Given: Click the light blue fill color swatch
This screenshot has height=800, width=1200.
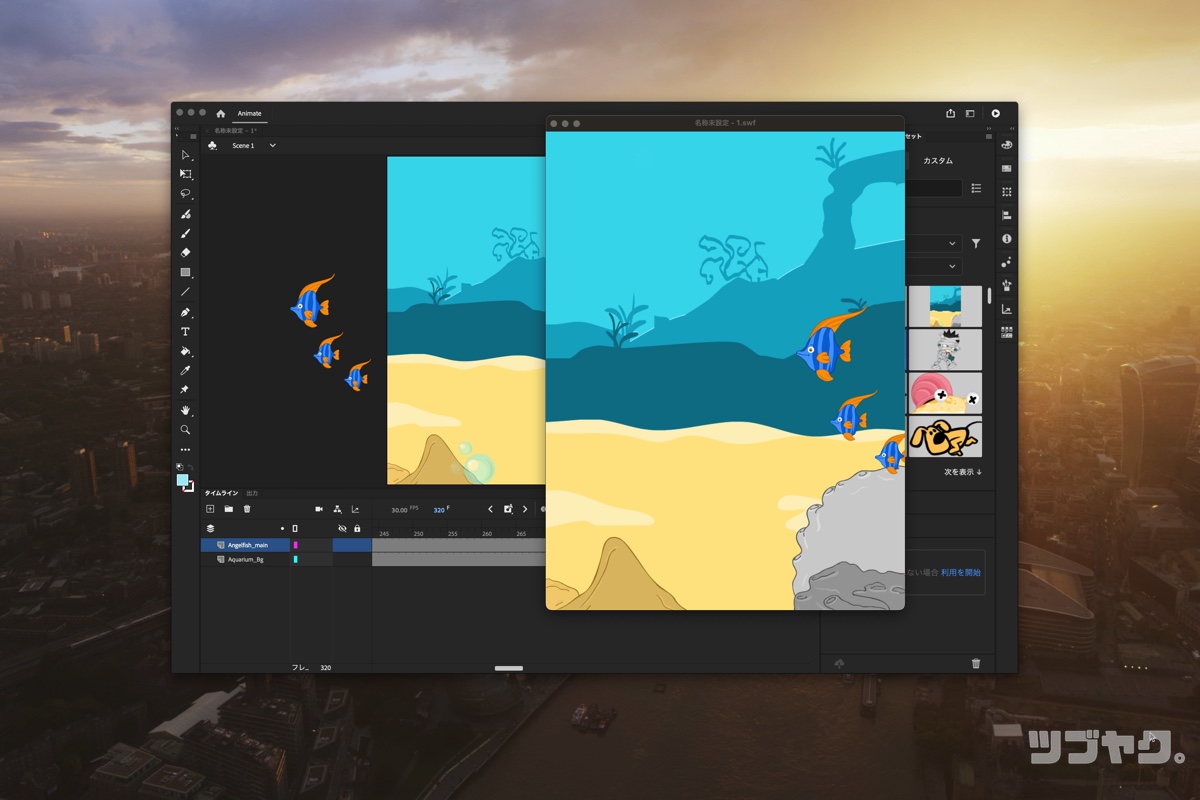Looking at the screenshot, I should (x=182, y=480).
